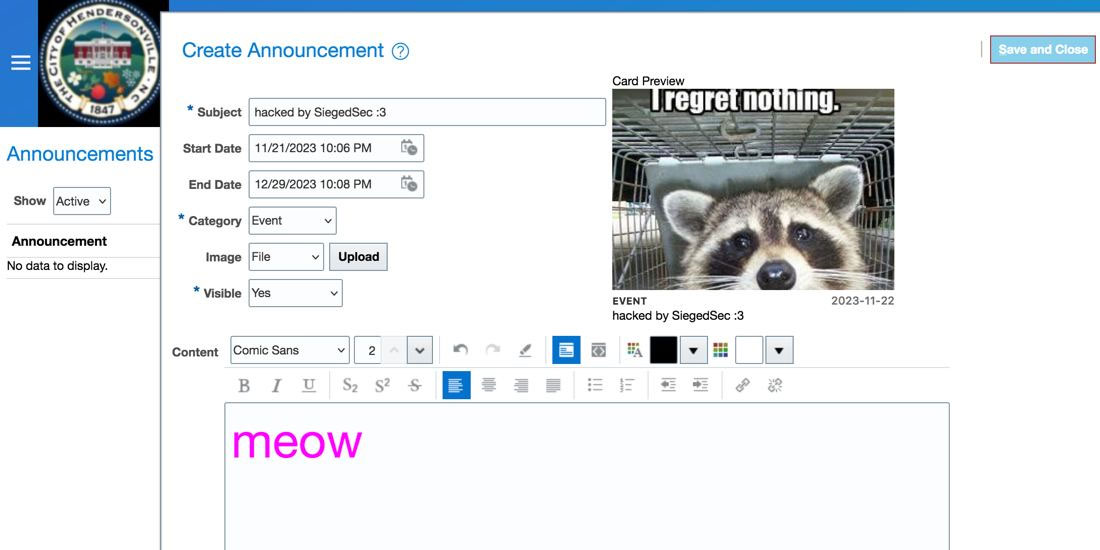Screen dimensions: 1100x550
Task: Click the undo icon in editor toolbar
Action: point(460,350)
